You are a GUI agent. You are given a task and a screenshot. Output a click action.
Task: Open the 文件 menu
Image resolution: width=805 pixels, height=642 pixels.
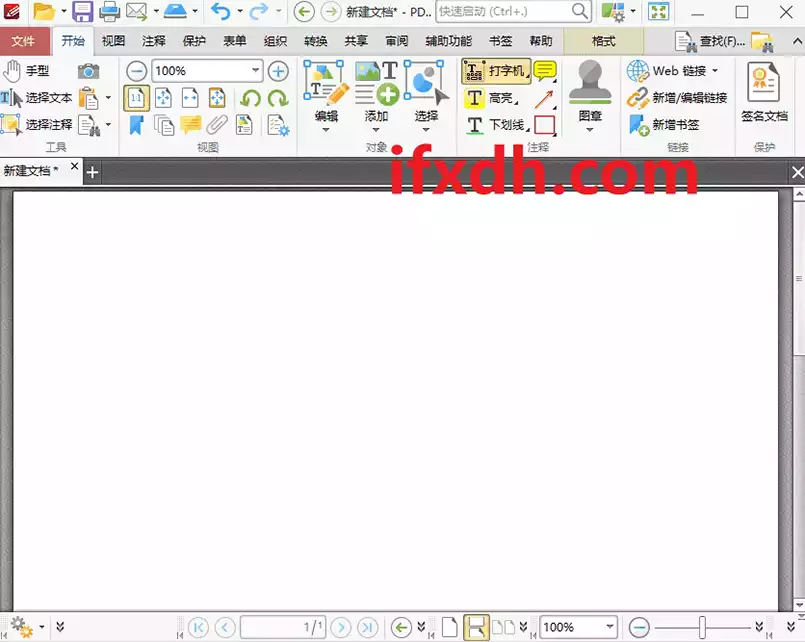coord(24,41)
